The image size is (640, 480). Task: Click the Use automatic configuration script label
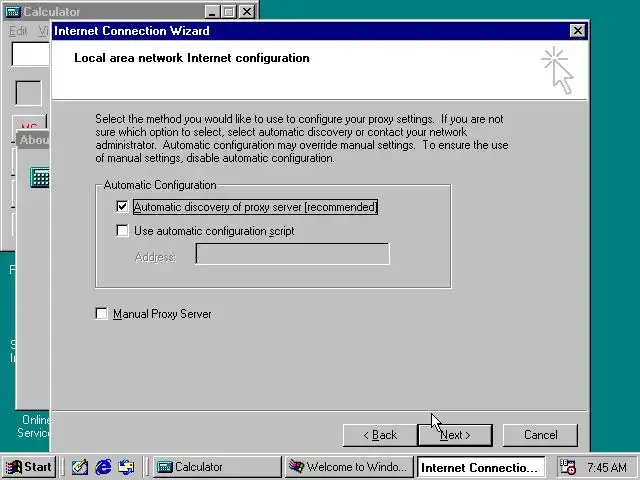(214, 231)
